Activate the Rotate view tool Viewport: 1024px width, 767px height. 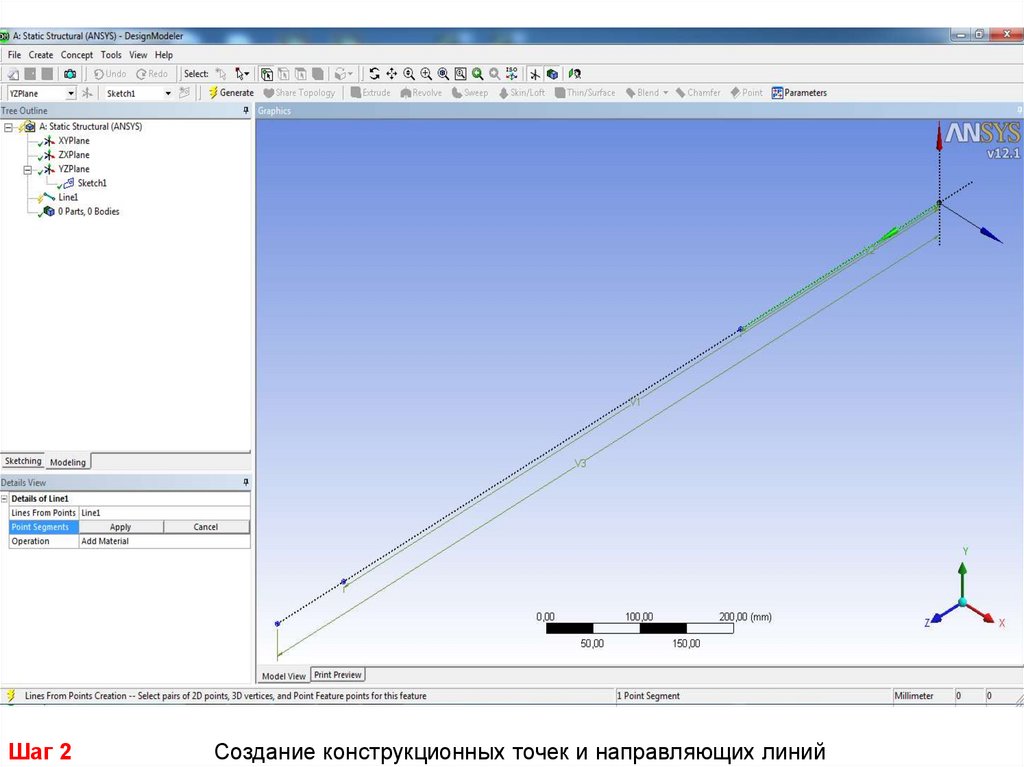374,74
